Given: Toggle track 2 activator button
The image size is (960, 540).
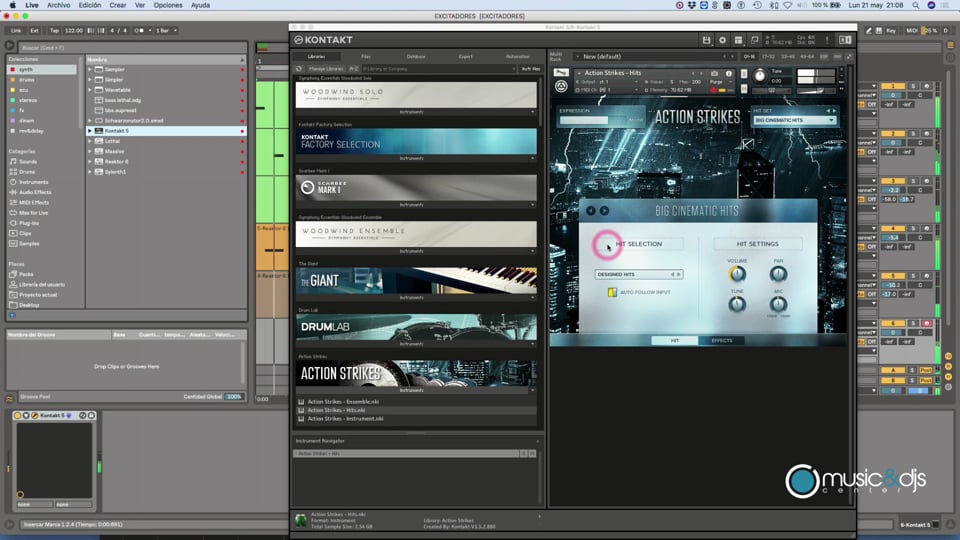Looking at the screenshot, I should tap(893, 133).
